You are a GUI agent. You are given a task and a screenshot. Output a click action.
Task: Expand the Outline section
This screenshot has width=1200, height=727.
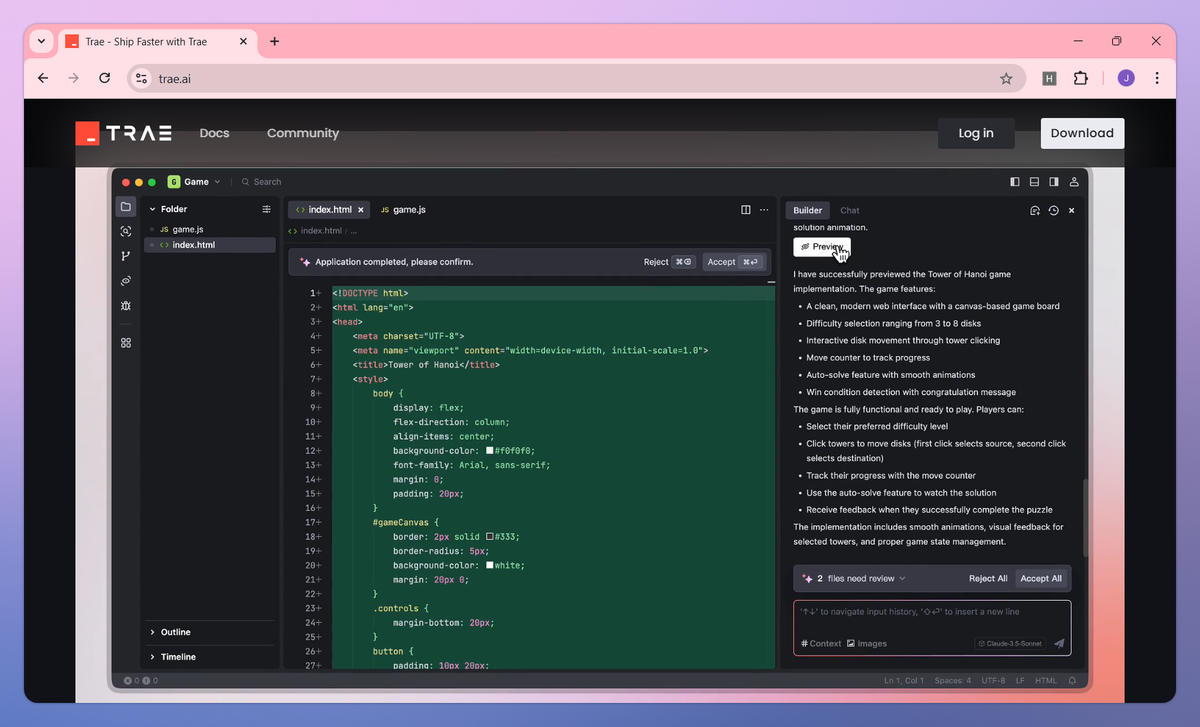click(x=170, y=632)
